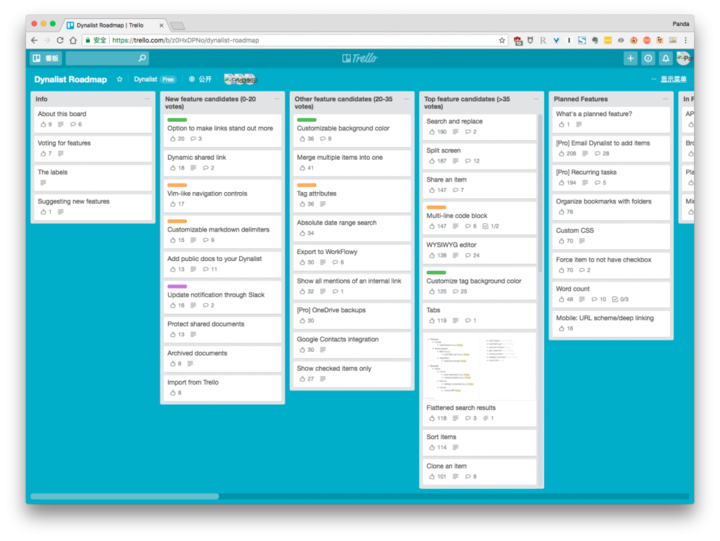Viewport: 720px width, 541px height.
Task: Open Flattened search results thumbnail image
Action: [479, 366]
